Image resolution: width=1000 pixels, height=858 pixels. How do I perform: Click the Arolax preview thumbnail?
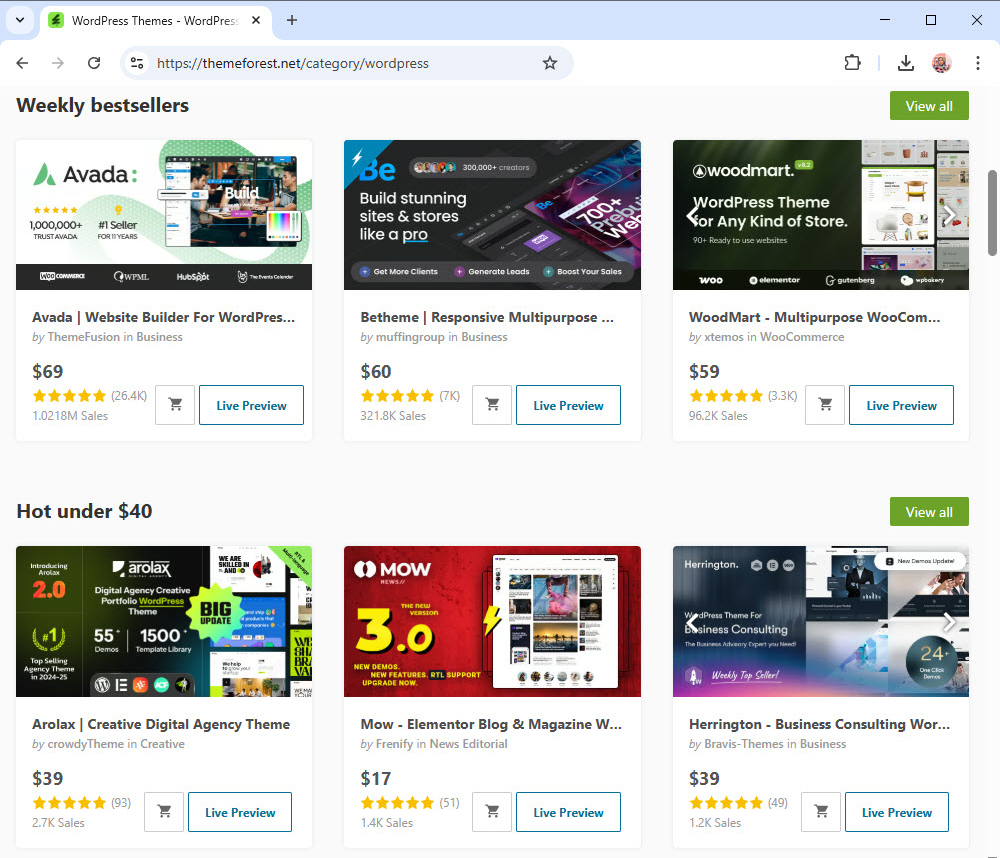pos(164,621)
